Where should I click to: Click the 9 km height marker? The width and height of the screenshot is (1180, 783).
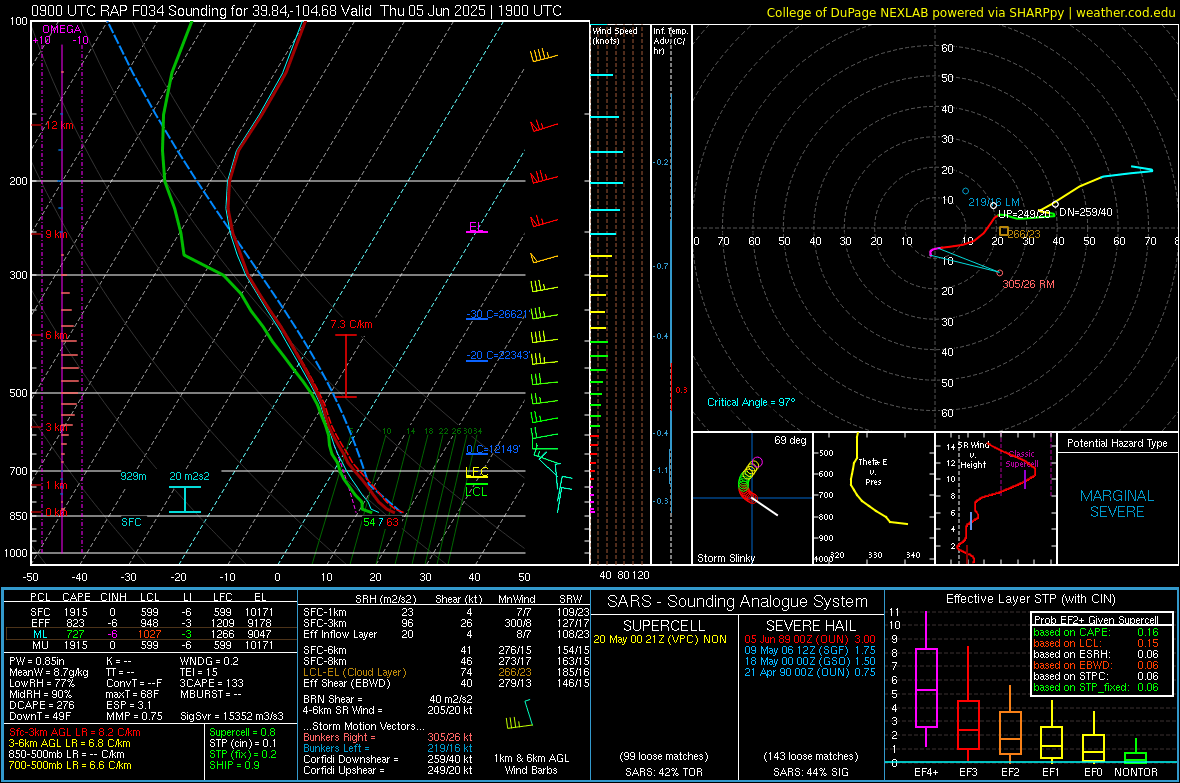point(56,234)
